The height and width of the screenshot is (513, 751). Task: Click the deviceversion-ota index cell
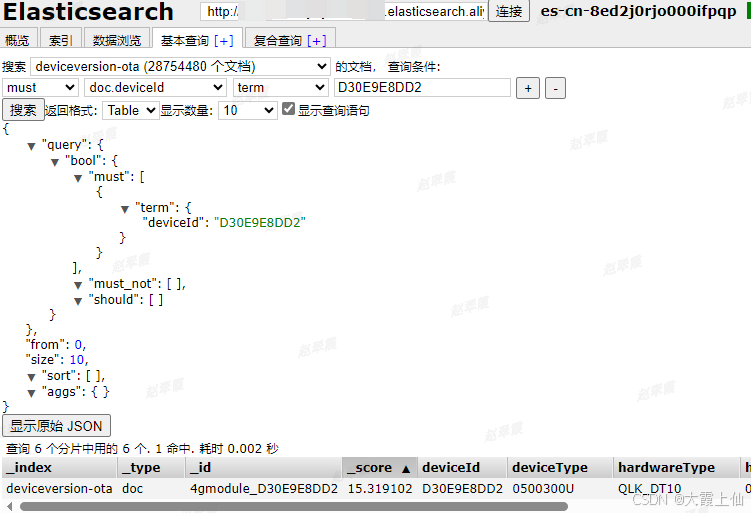pos(59,489)
